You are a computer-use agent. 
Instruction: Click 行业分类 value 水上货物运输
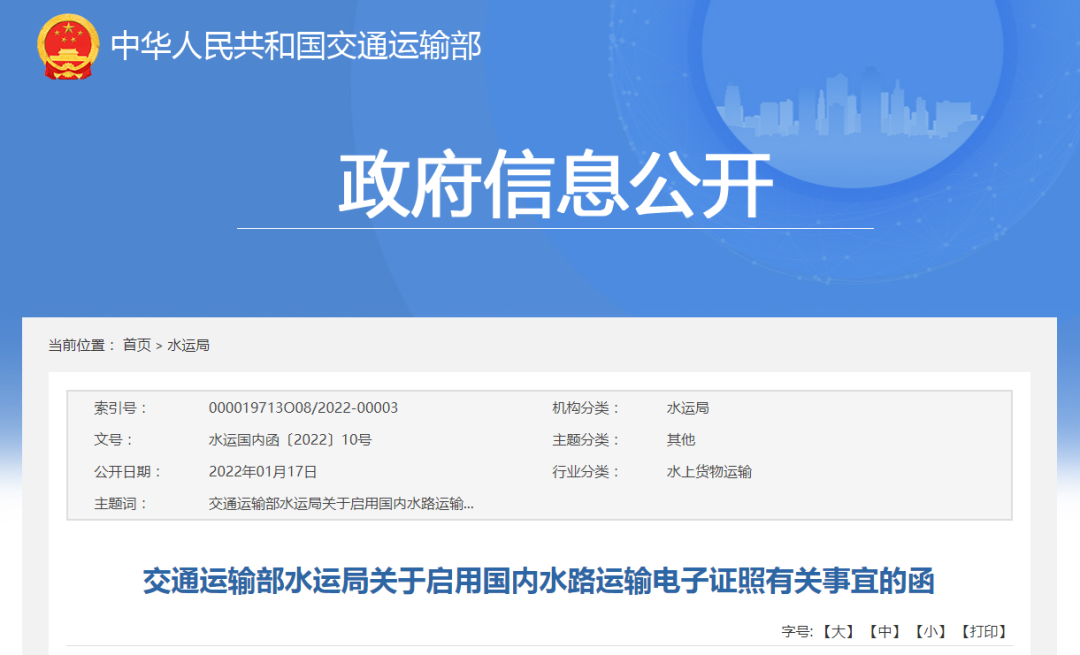709,472
